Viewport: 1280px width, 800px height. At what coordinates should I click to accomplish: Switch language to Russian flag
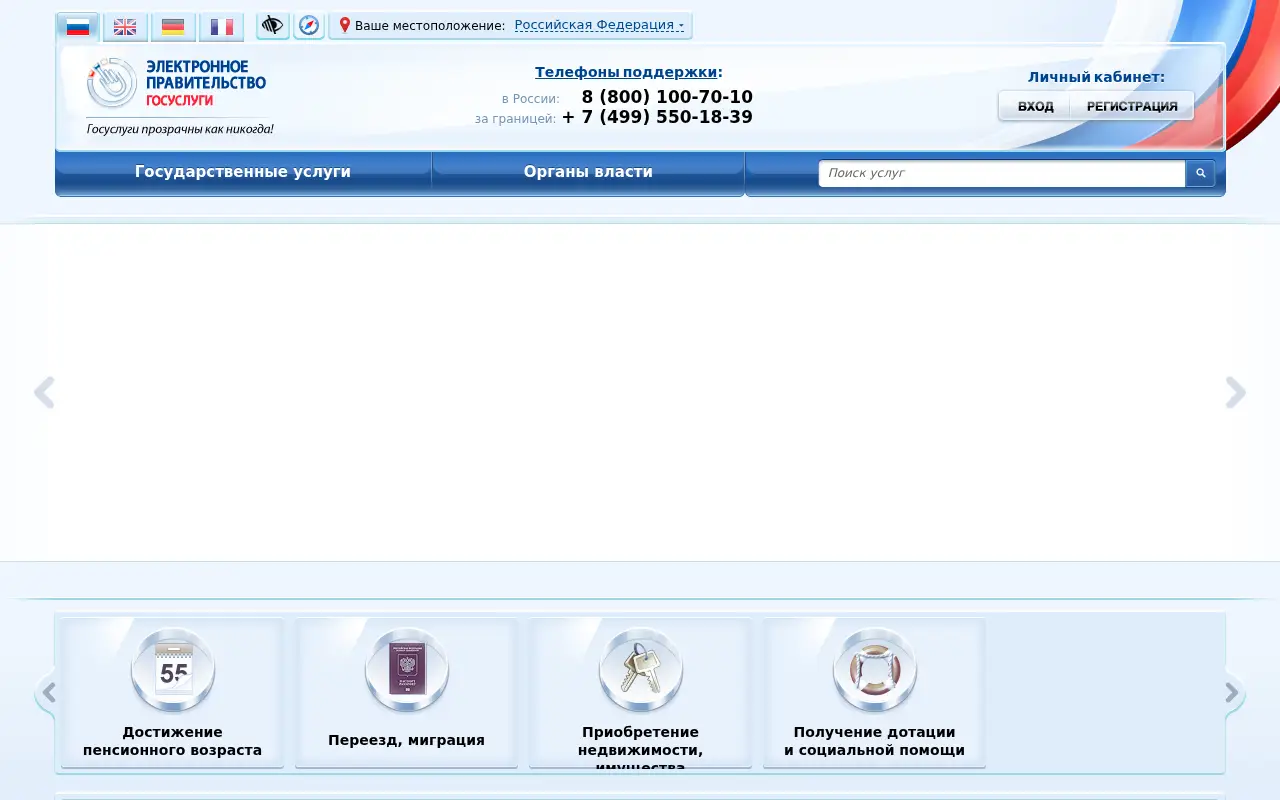pyautogui.click(x=78, y=27)
